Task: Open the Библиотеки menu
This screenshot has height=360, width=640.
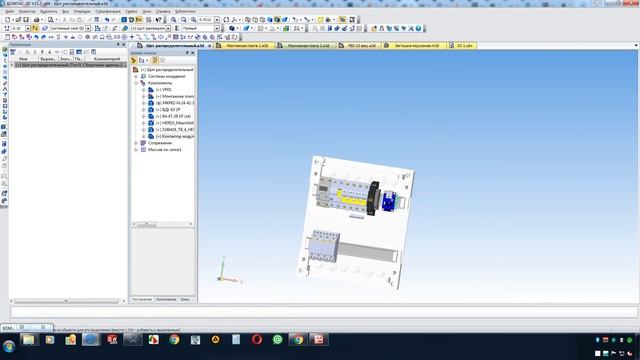Action: tap(185, 11)
